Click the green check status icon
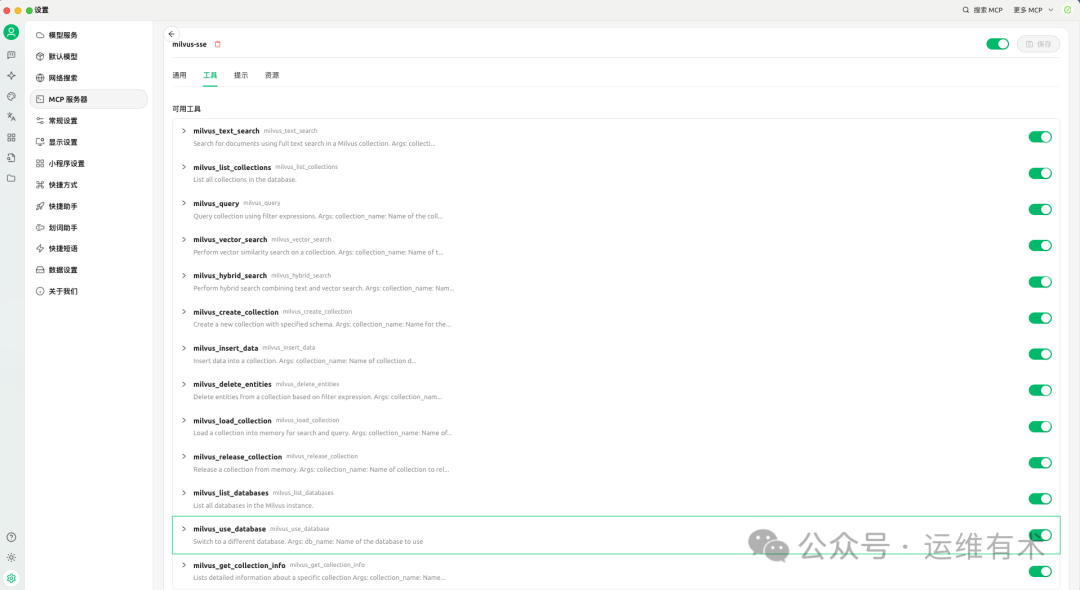The height and width of the screenshot is (590, 1080). tap(1068, 10)
